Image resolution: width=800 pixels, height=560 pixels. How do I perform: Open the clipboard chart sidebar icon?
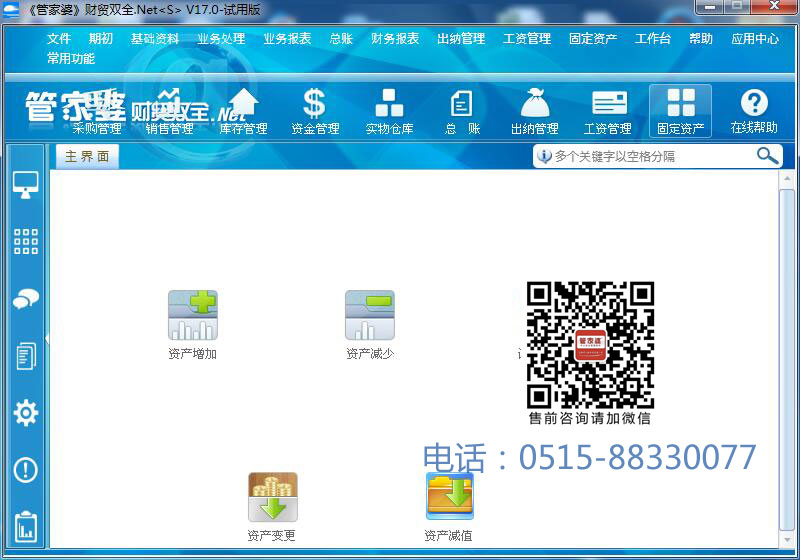[26, 527]
